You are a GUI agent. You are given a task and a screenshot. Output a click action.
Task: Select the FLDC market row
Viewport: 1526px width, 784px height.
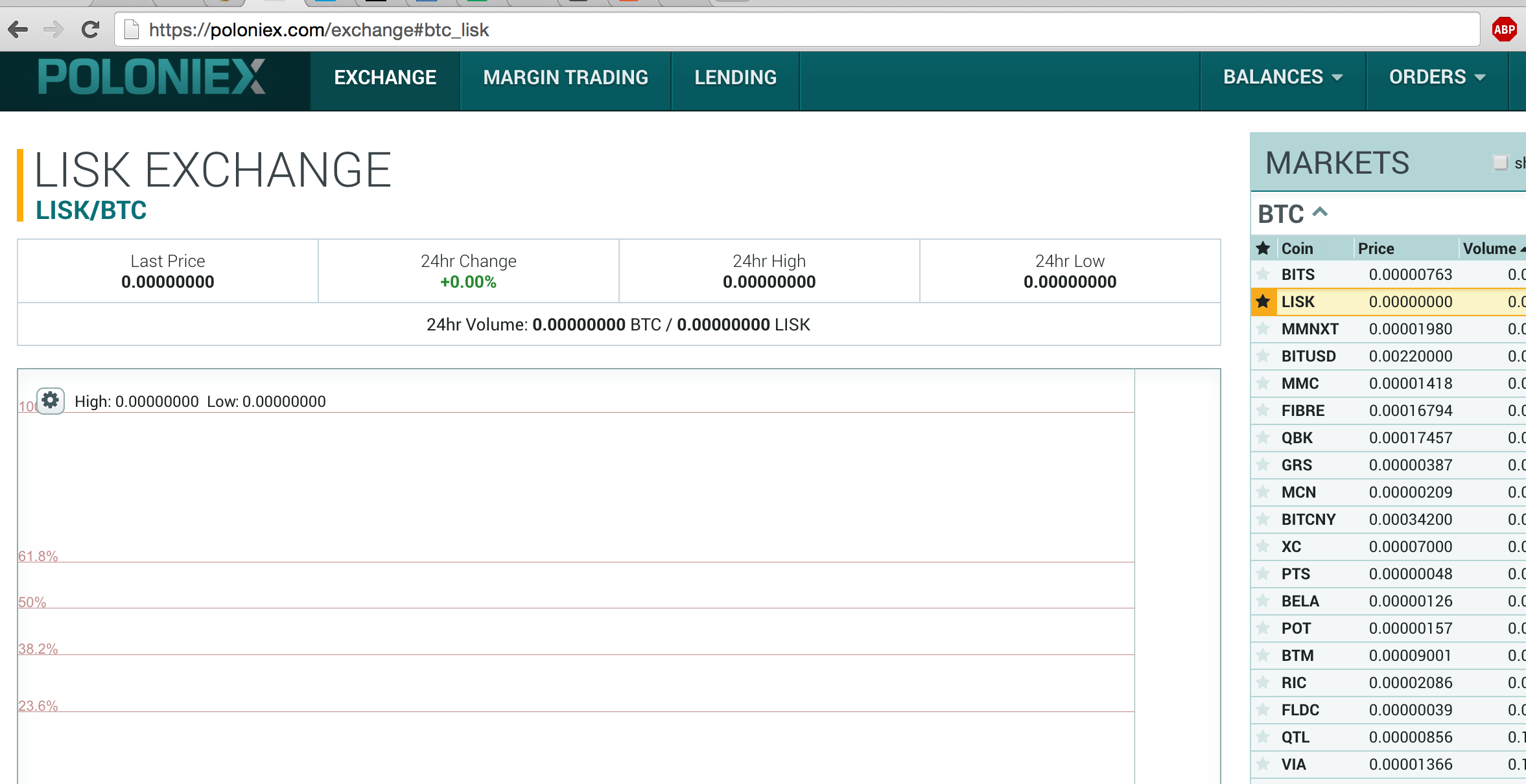point(1388,709)
